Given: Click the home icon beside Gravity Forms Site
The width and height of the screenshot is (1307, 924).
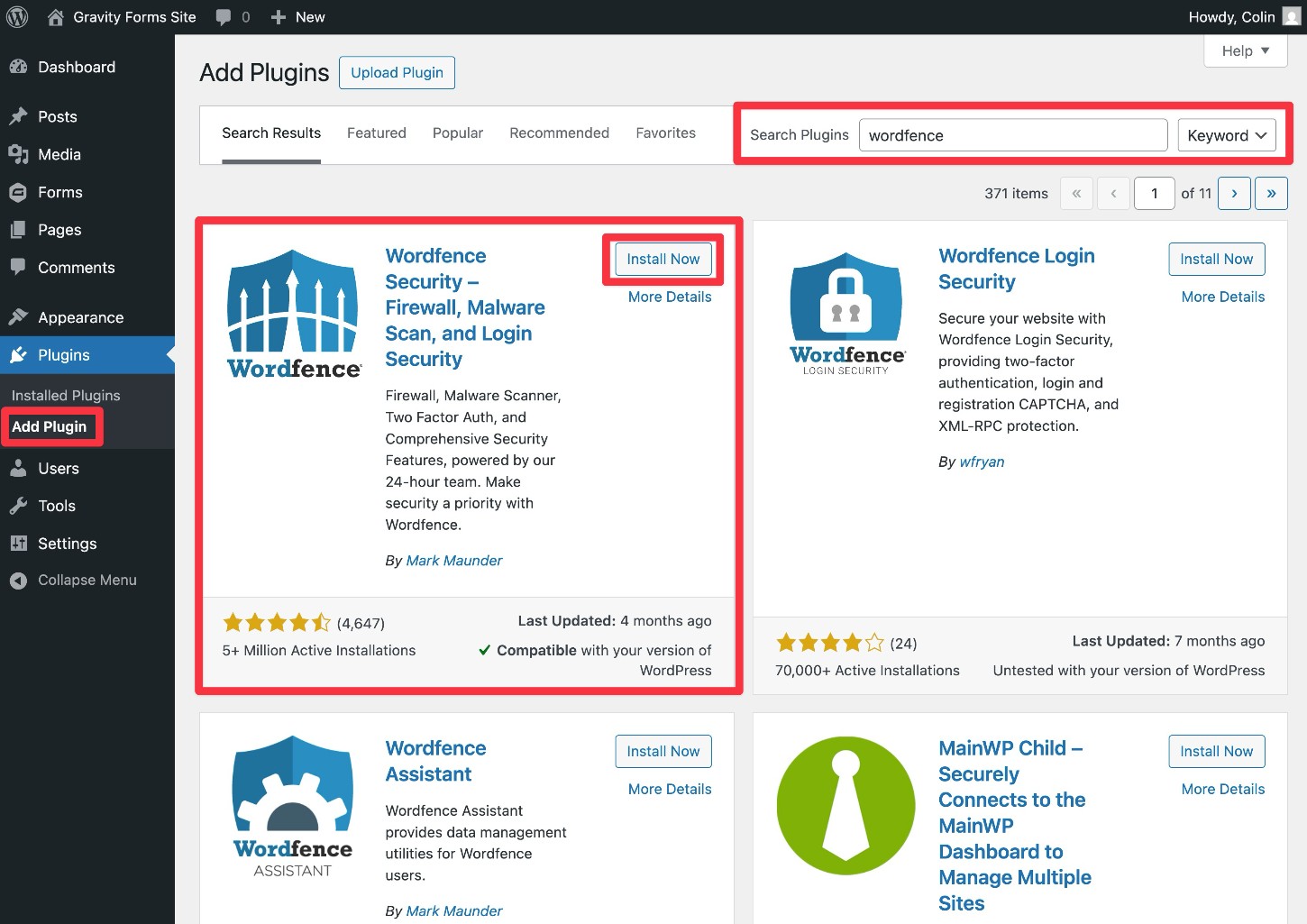Looking at the screenshot, I should [56, 17].
